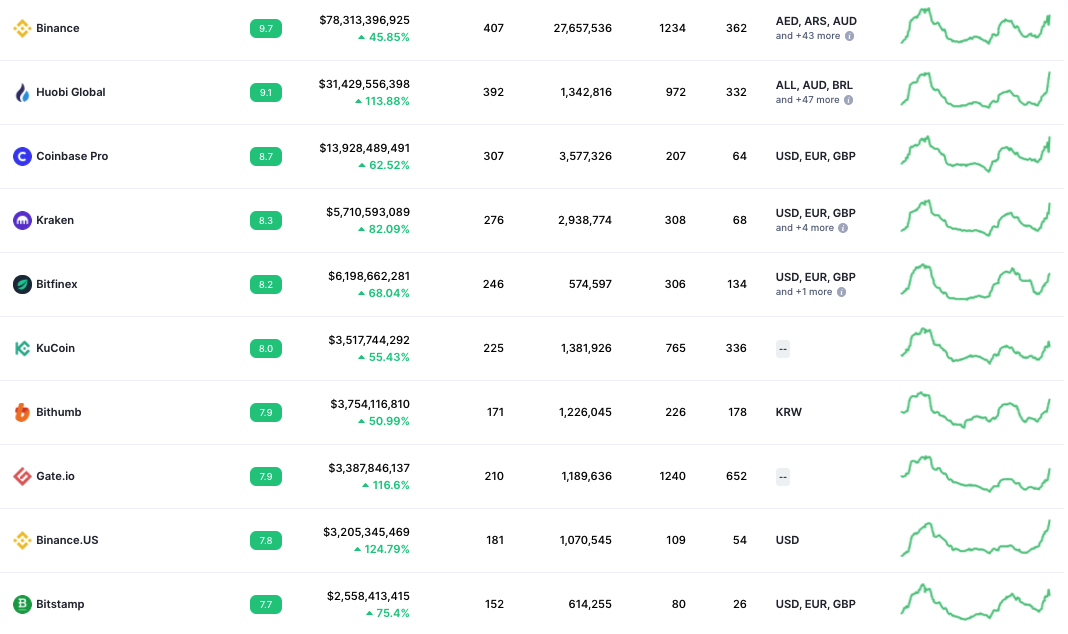Click the Huobi Global flame logo
Image resolution: width=1068 pixels, height=634 pixels.
pos(22,92)
